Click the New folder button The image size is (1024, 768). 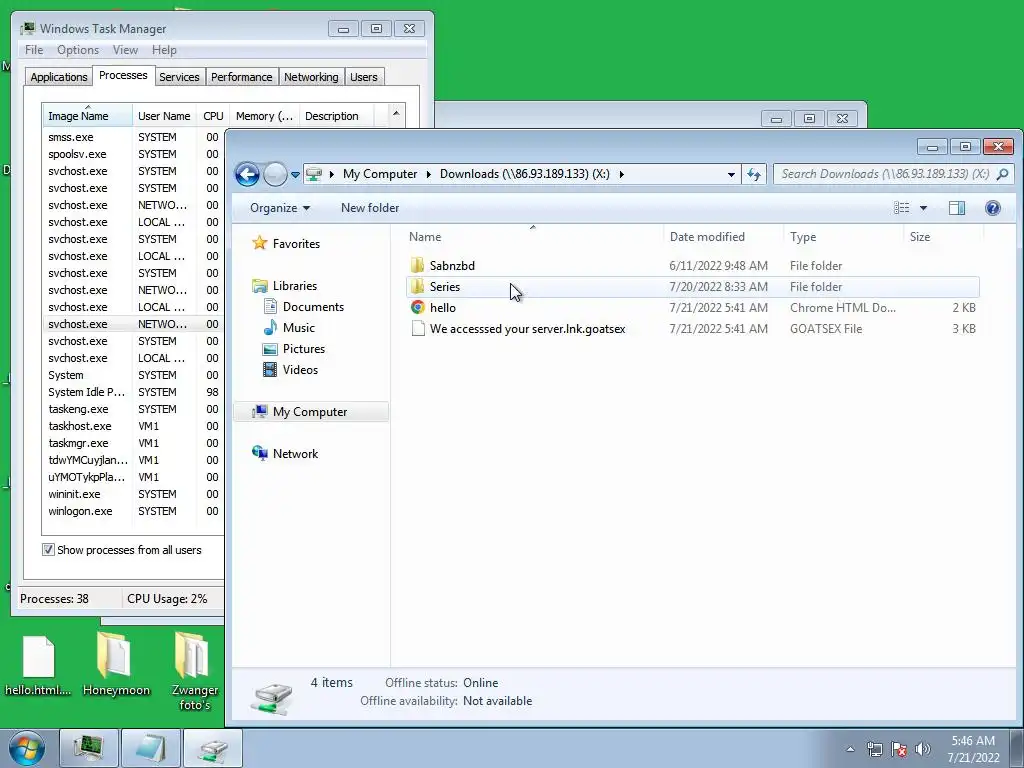coord(370,208)
